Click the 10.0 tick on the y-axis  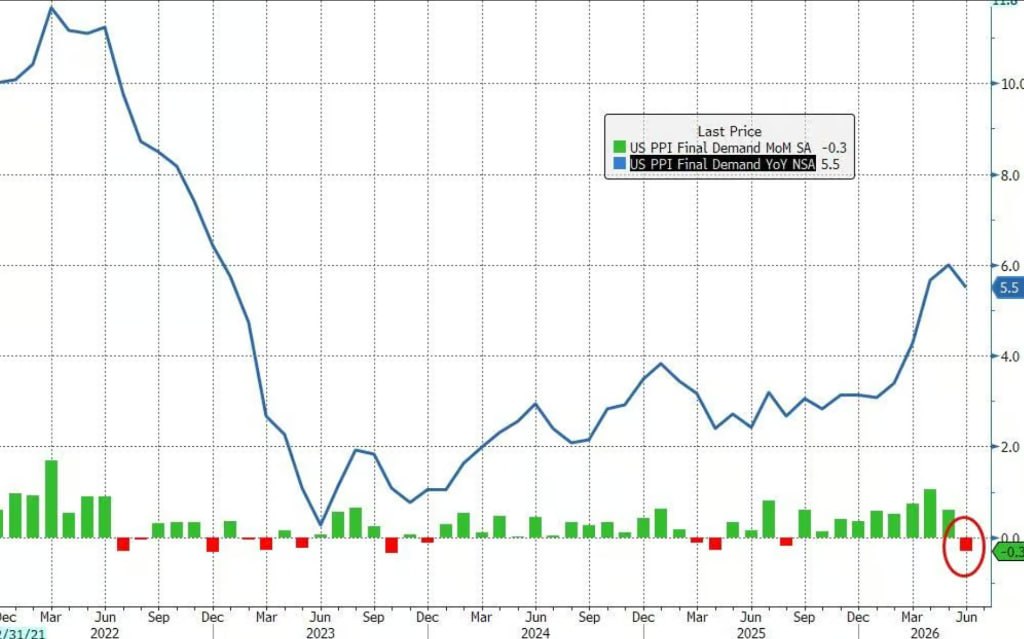[x=1012, y=84]
